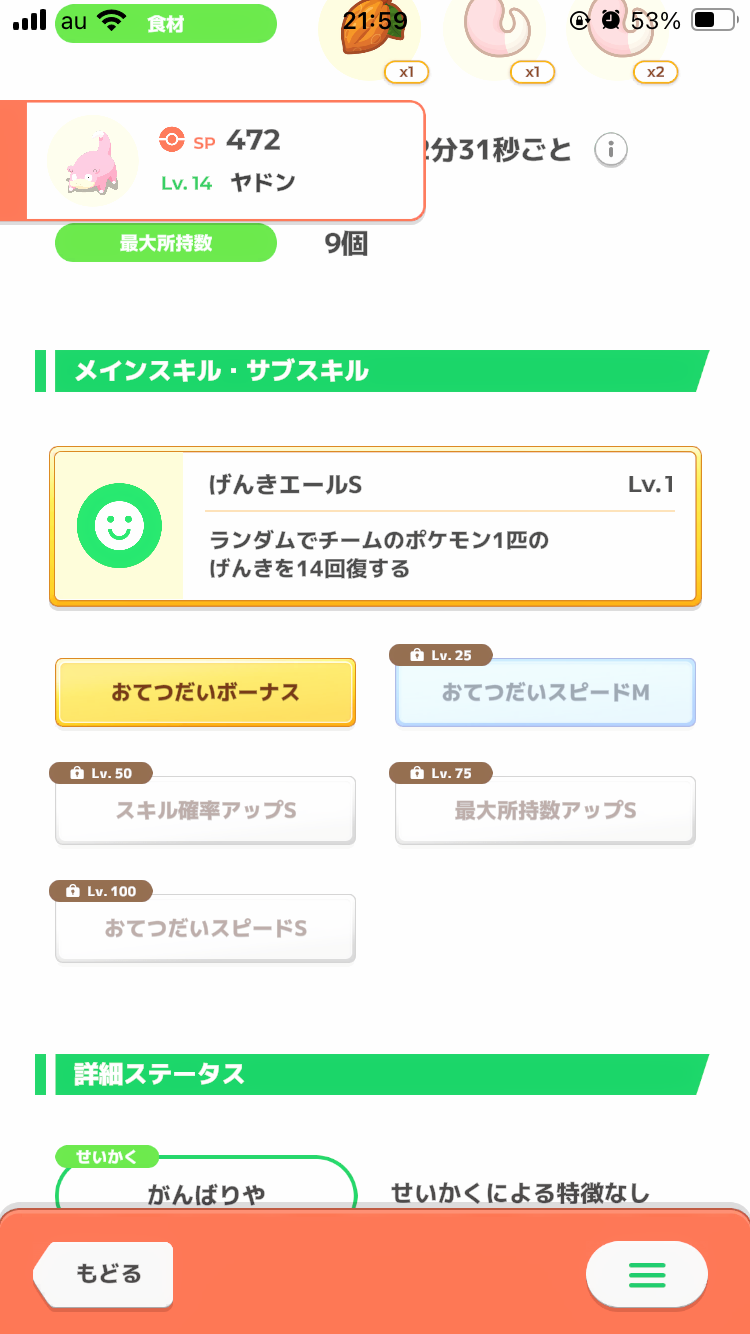750x1334 pixels.
Task: Open the げんきエールS main skill card
Action: pyautogui.click(x=375, y=526)
